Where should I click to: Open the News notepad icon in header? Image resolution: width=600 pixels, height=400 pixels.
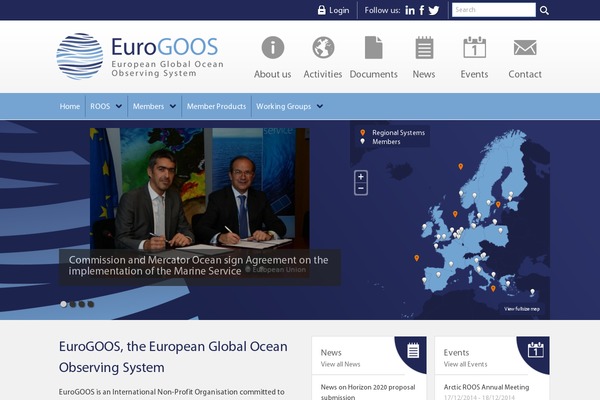coord(424,47)
